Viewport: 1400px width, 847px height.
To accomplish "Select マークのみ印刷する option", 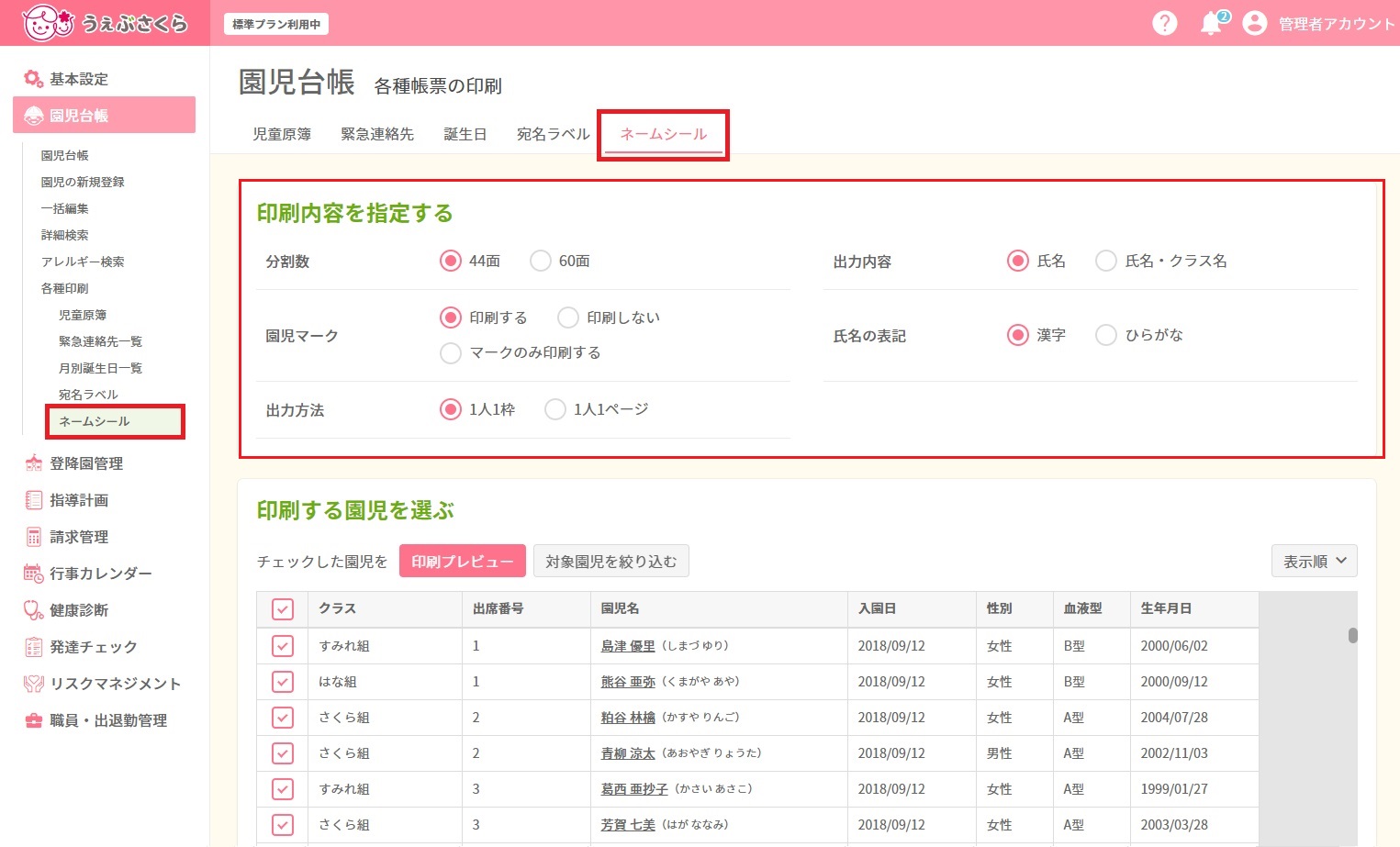I will coord(450,352).
